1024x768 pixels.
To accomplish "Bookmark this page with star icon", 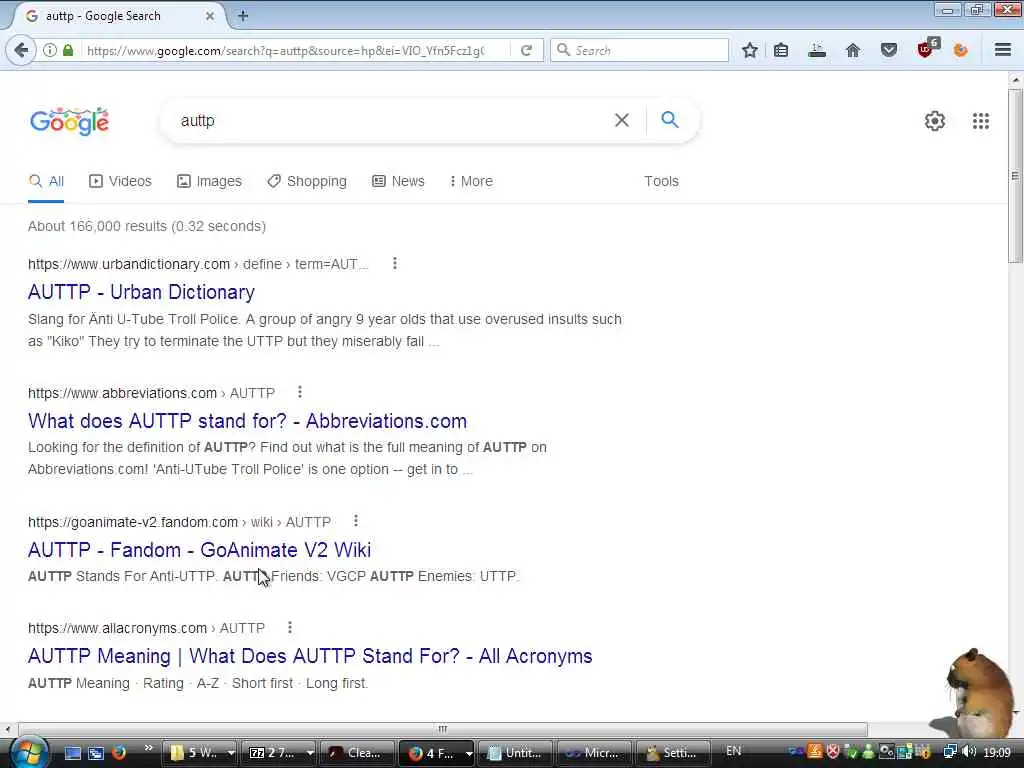I will point(750,50).
